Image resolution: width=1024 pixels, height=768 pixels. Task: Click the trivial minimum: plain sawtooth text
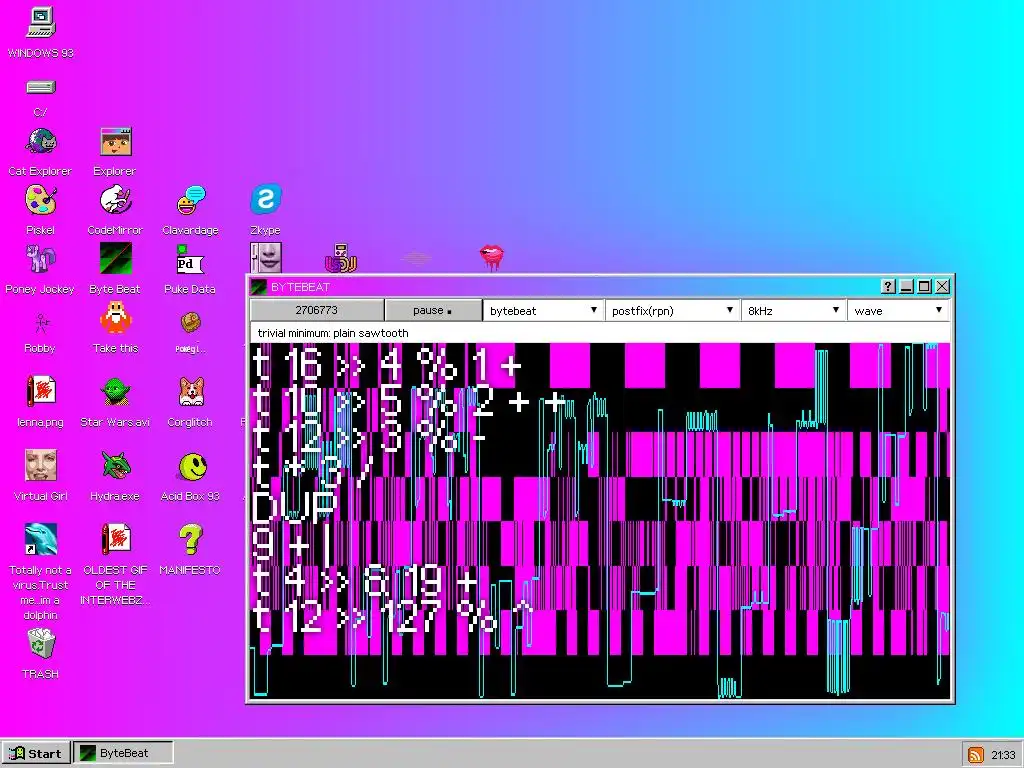[x=333, y=333]
